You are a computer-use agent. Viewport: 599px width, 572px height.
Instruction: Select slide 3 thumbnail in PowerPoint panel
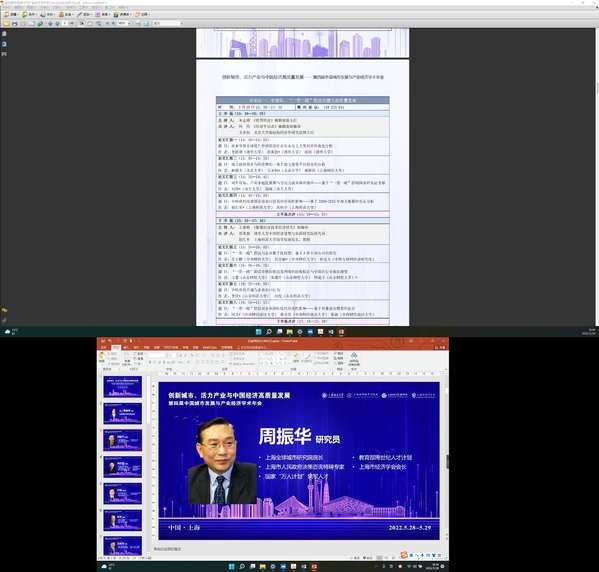click(122, 440)
